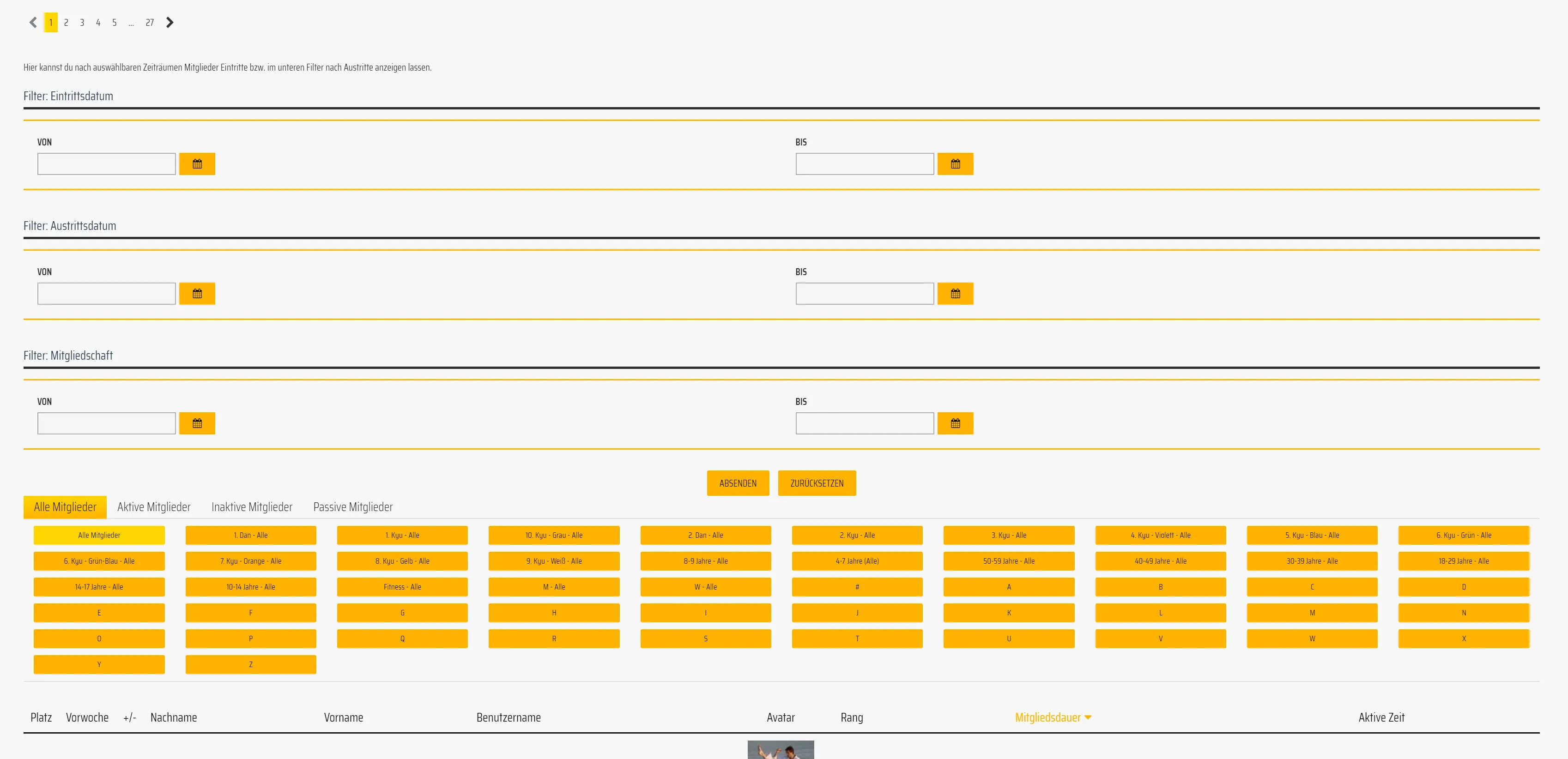This screenshot has width=1568, height=759.
Task: Open calendar for Austrittsdatum VON field
Action: click(197, 293)
